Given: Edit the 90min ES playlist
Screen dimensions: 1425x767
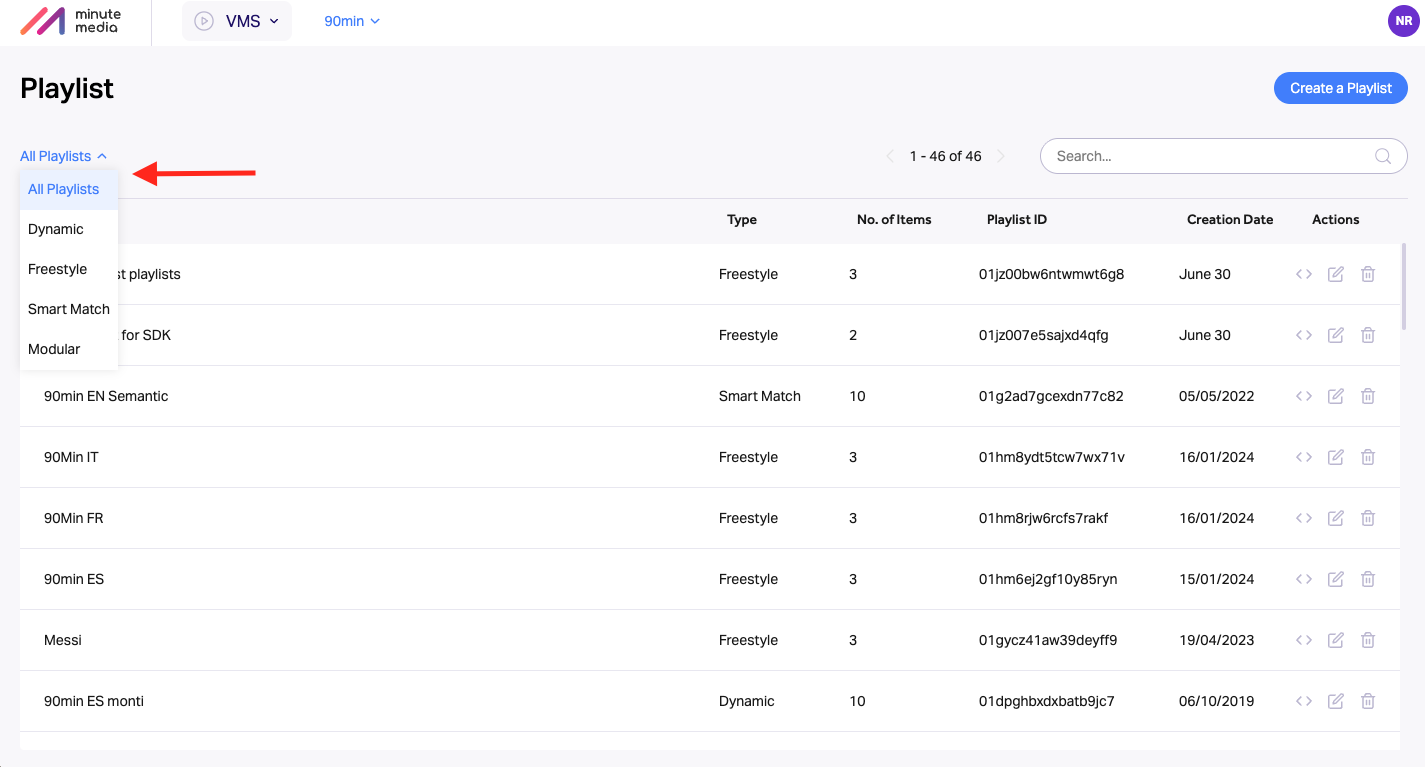Looking at the screenshot, I should pyautogui.click(x=1335, y=579).
